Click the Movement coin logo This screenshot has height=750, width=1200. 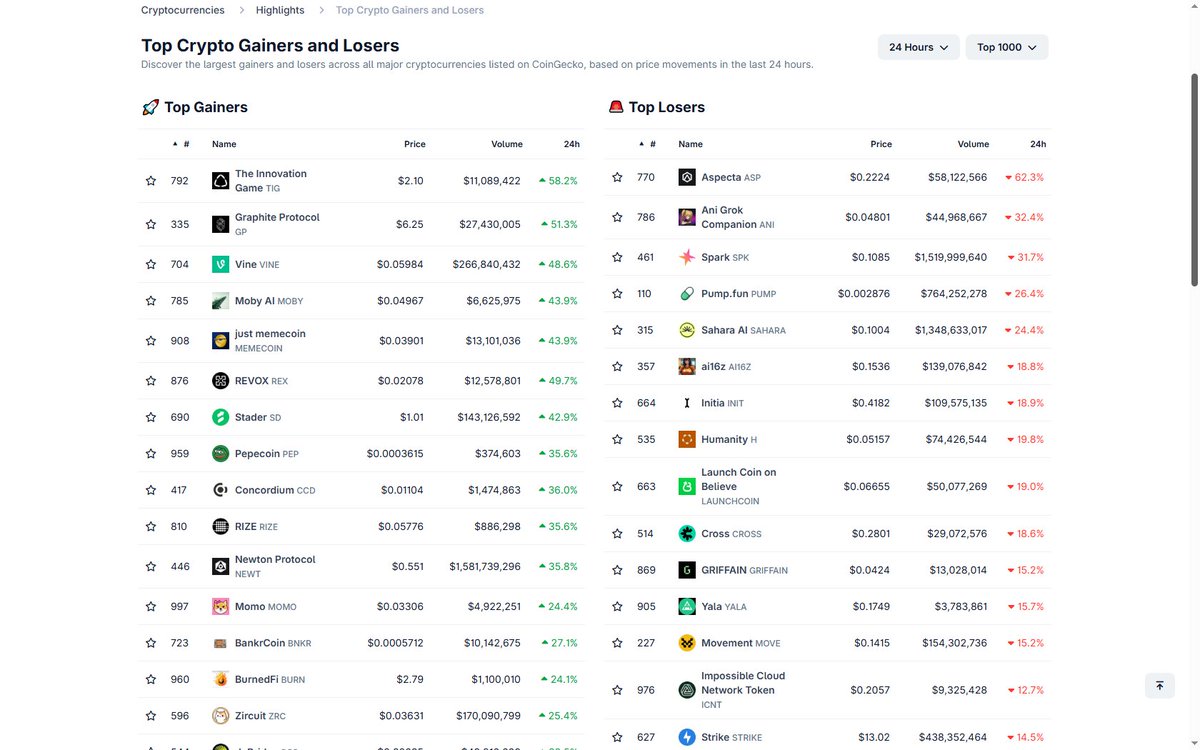tap(687, 643)
